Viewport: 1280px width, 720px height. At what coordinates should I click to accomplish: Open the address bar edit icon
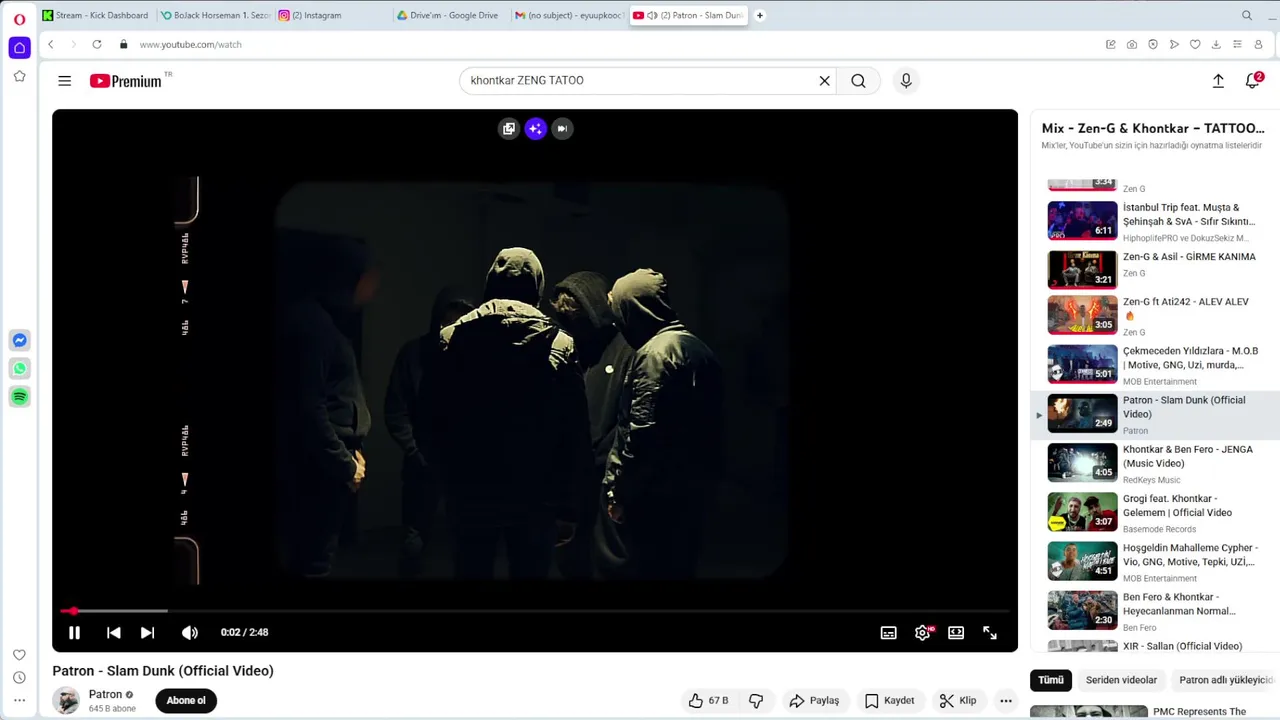(1111, 44)
